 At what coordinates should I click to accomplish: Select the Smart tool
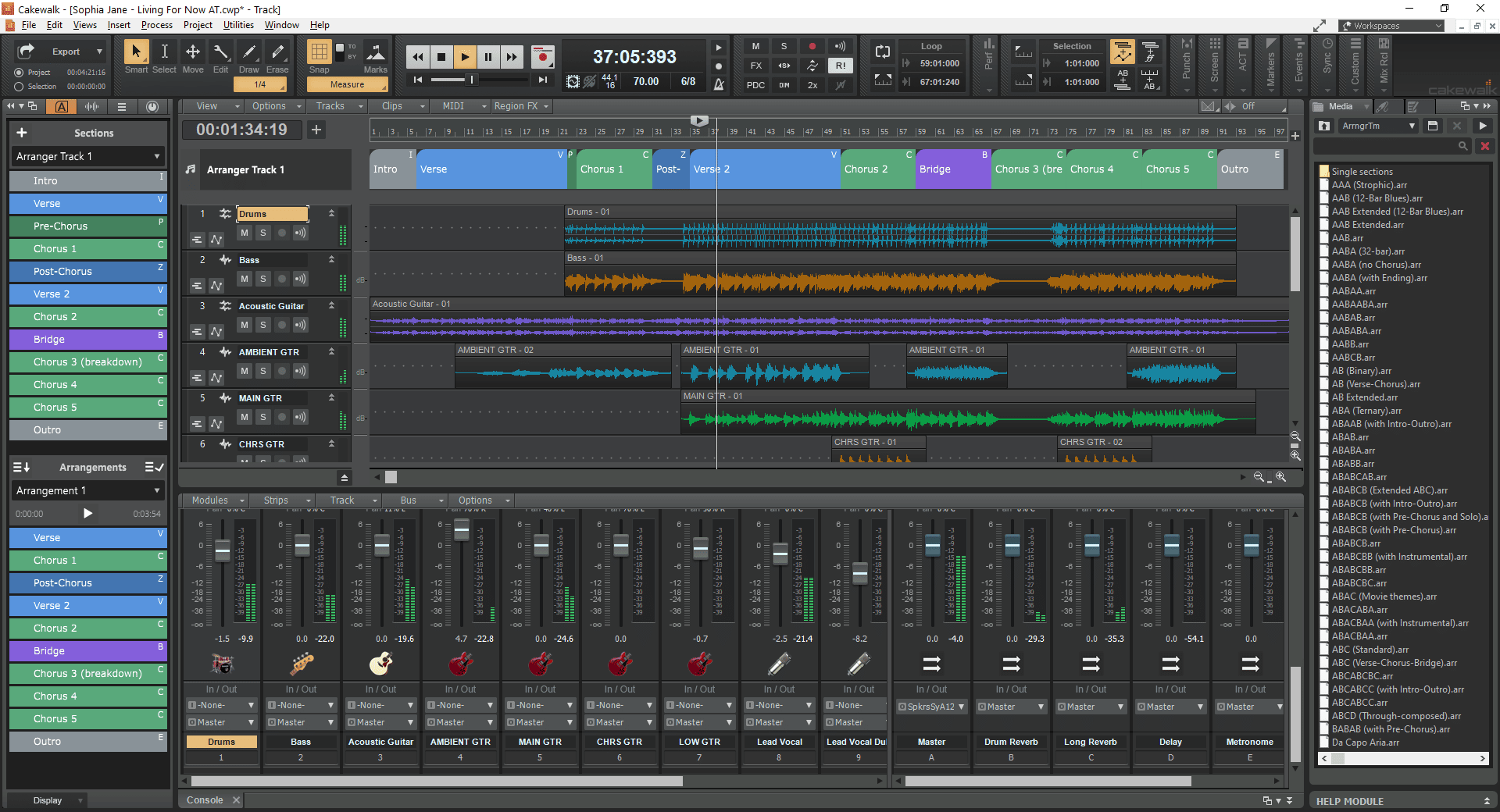coord(136,52)
